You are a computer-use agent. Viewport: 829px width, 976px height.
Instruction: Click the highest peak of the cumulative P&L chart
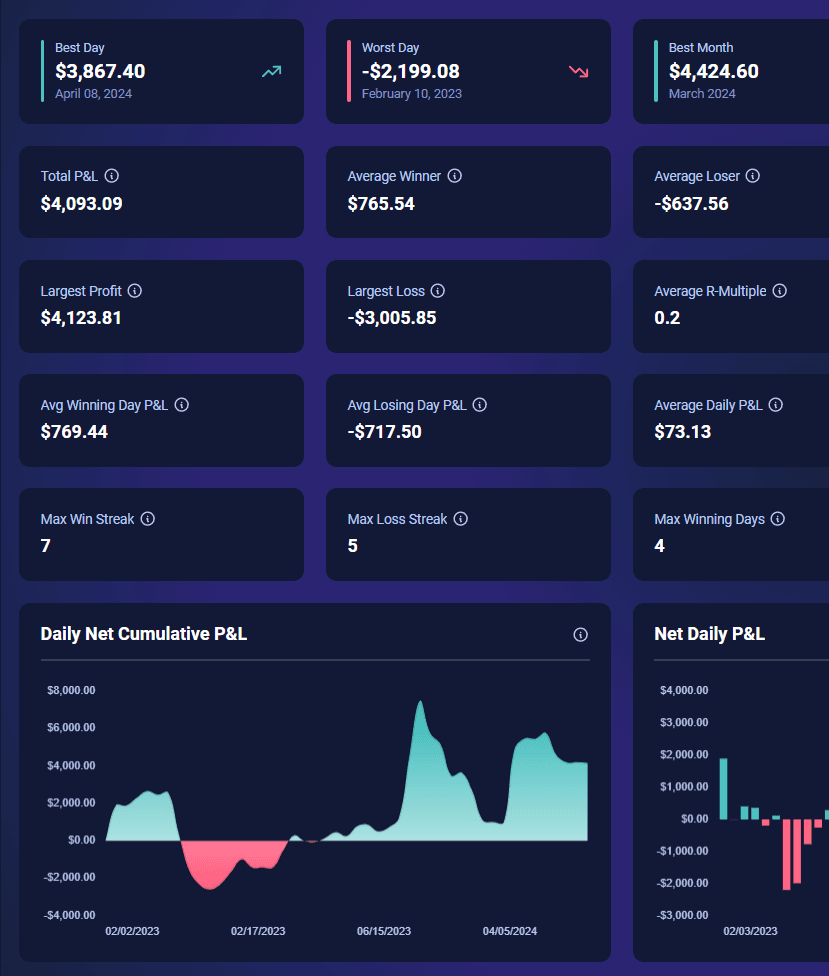(x=420, y=704)
